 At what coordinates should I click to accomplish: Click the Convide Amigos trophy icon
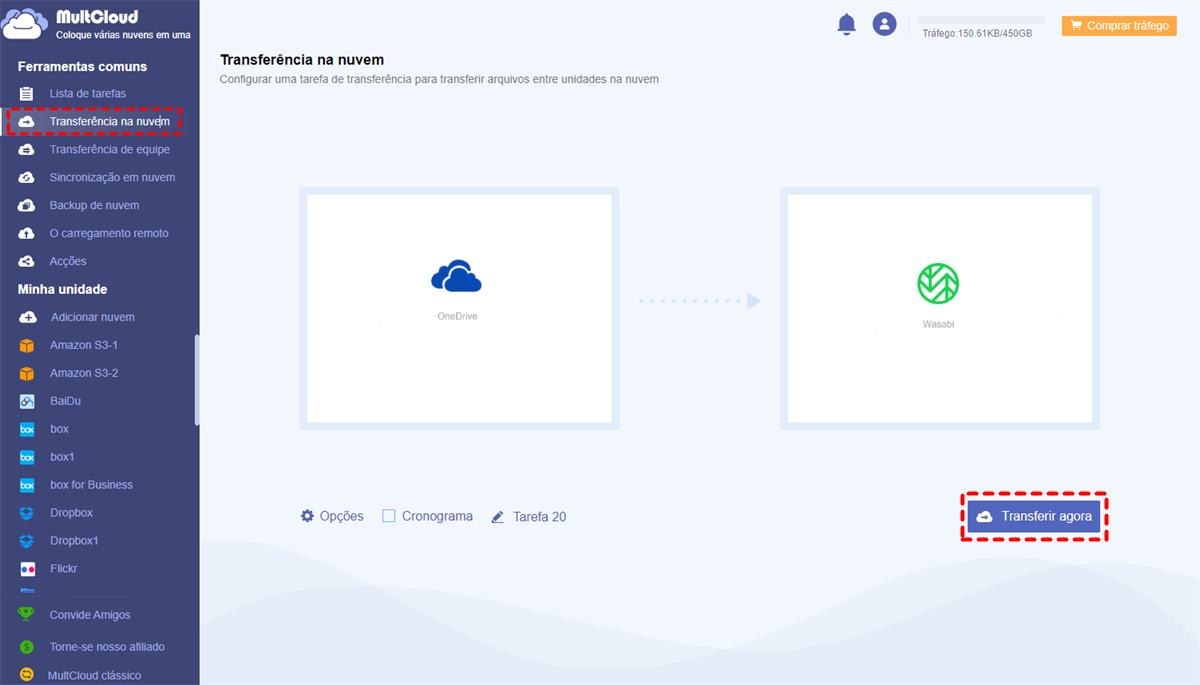(27, 615)
